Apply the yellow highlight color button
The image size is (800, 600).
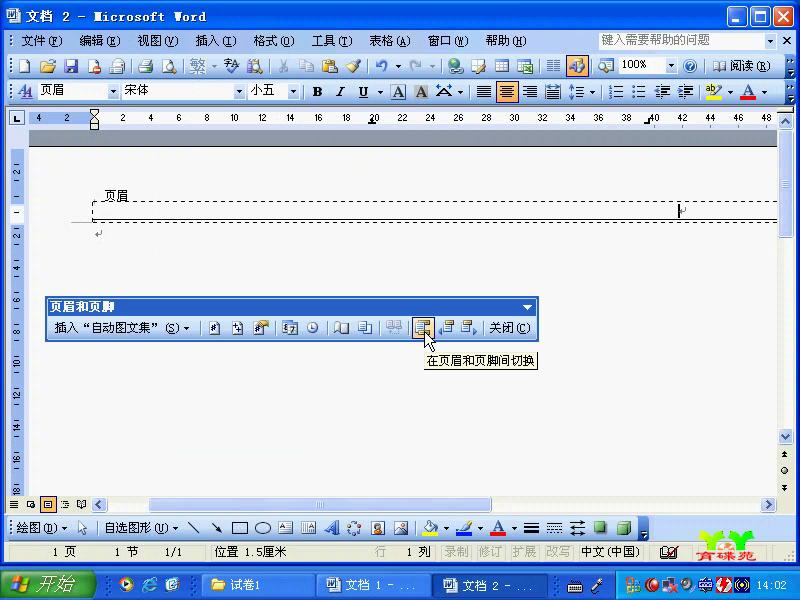point(714,92)
